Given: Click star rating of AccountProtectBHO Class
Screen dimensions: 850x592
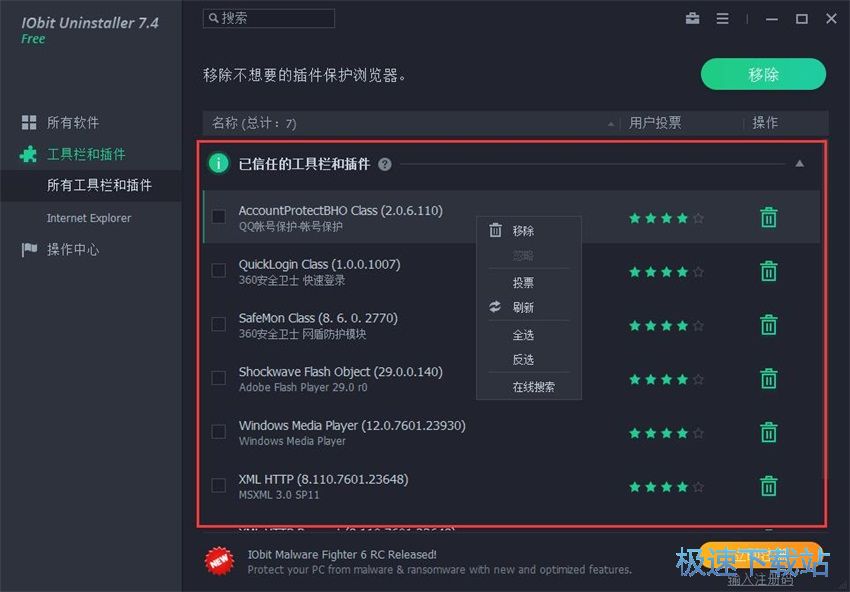Looking at the screenshot, I should coord(666,218).
